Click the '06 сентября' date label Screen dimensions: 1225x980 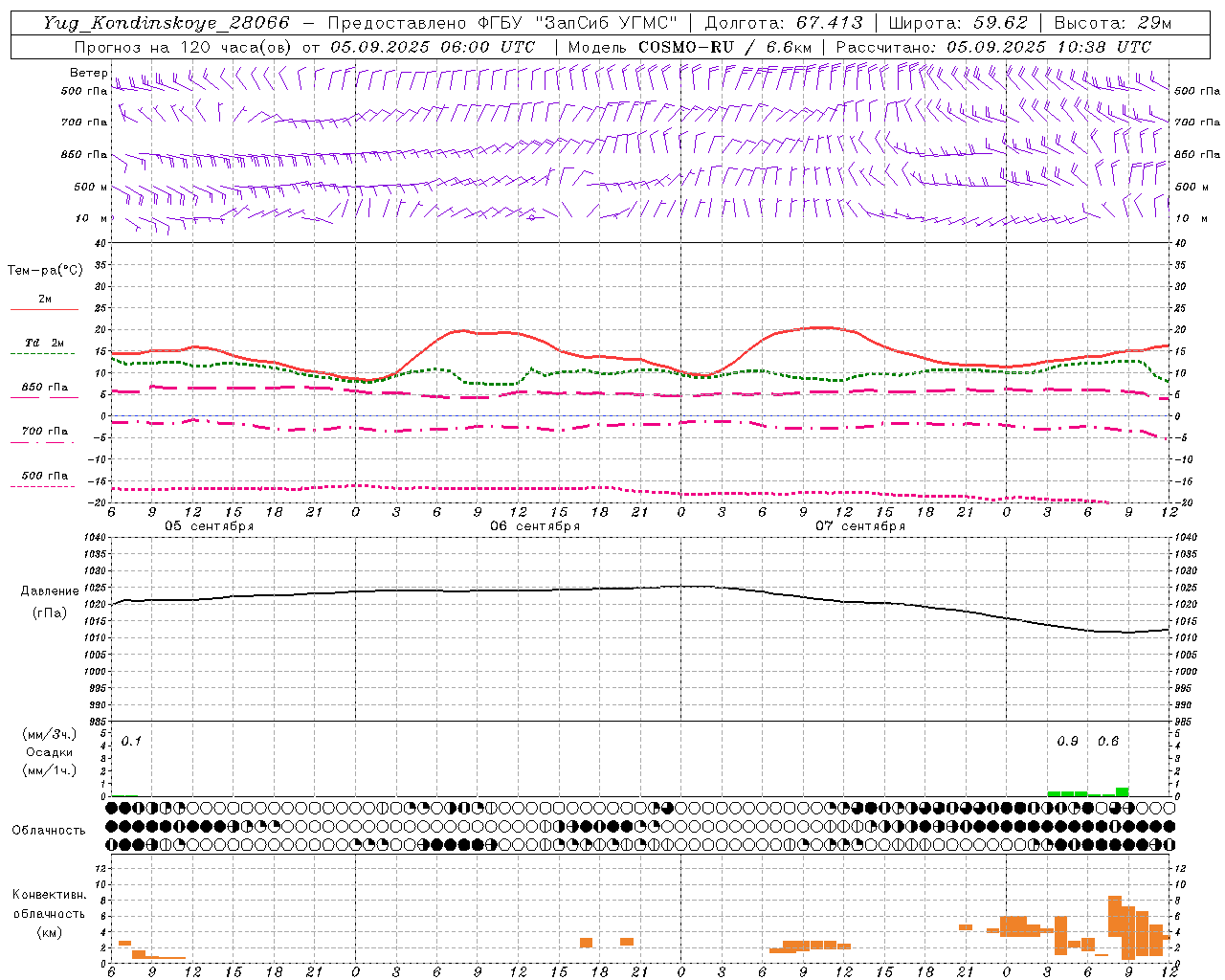pos(535,526)
